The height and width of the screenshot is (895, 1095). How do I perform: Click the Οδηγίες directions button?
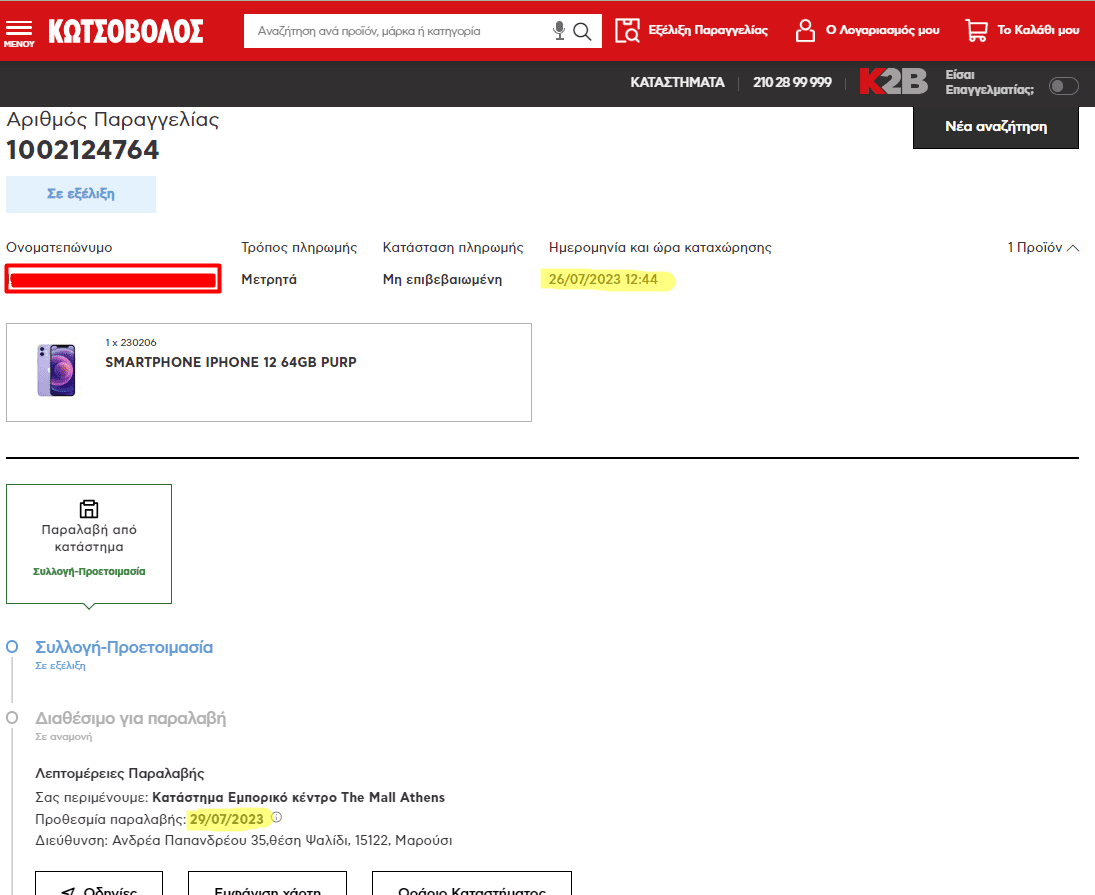[98, 885]
